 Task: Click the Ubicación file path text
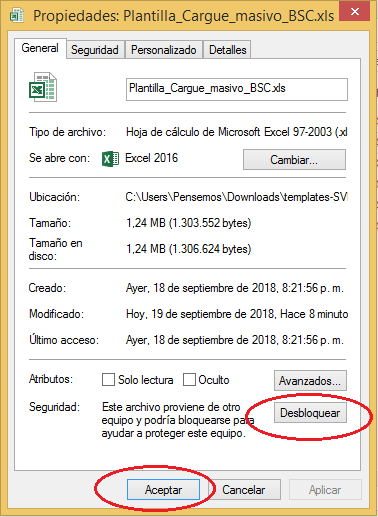point(237,197)
